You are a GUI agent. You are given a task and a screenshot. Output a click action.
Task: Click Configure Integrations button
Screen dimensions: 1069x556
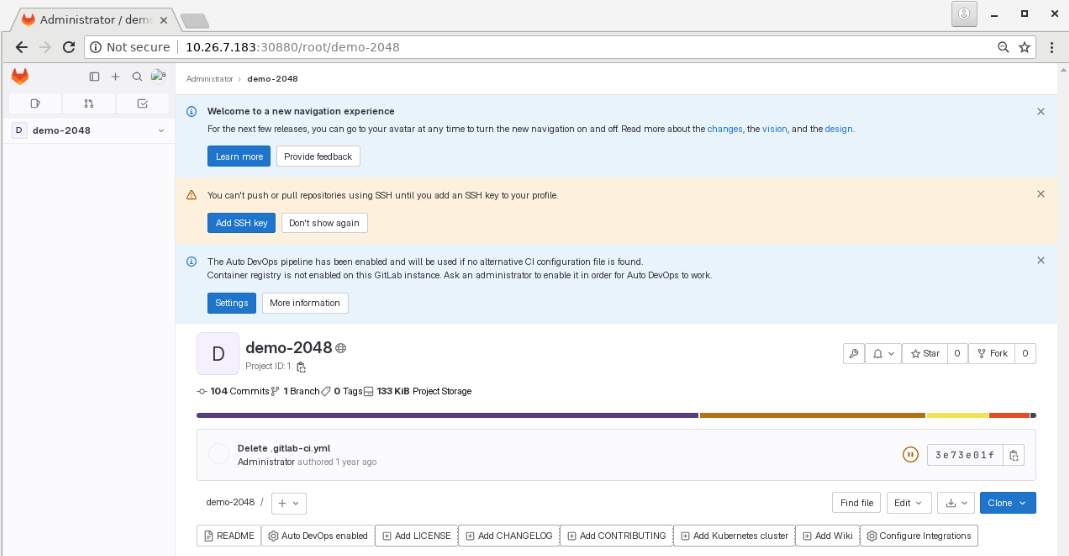click(x=919, y=536)
